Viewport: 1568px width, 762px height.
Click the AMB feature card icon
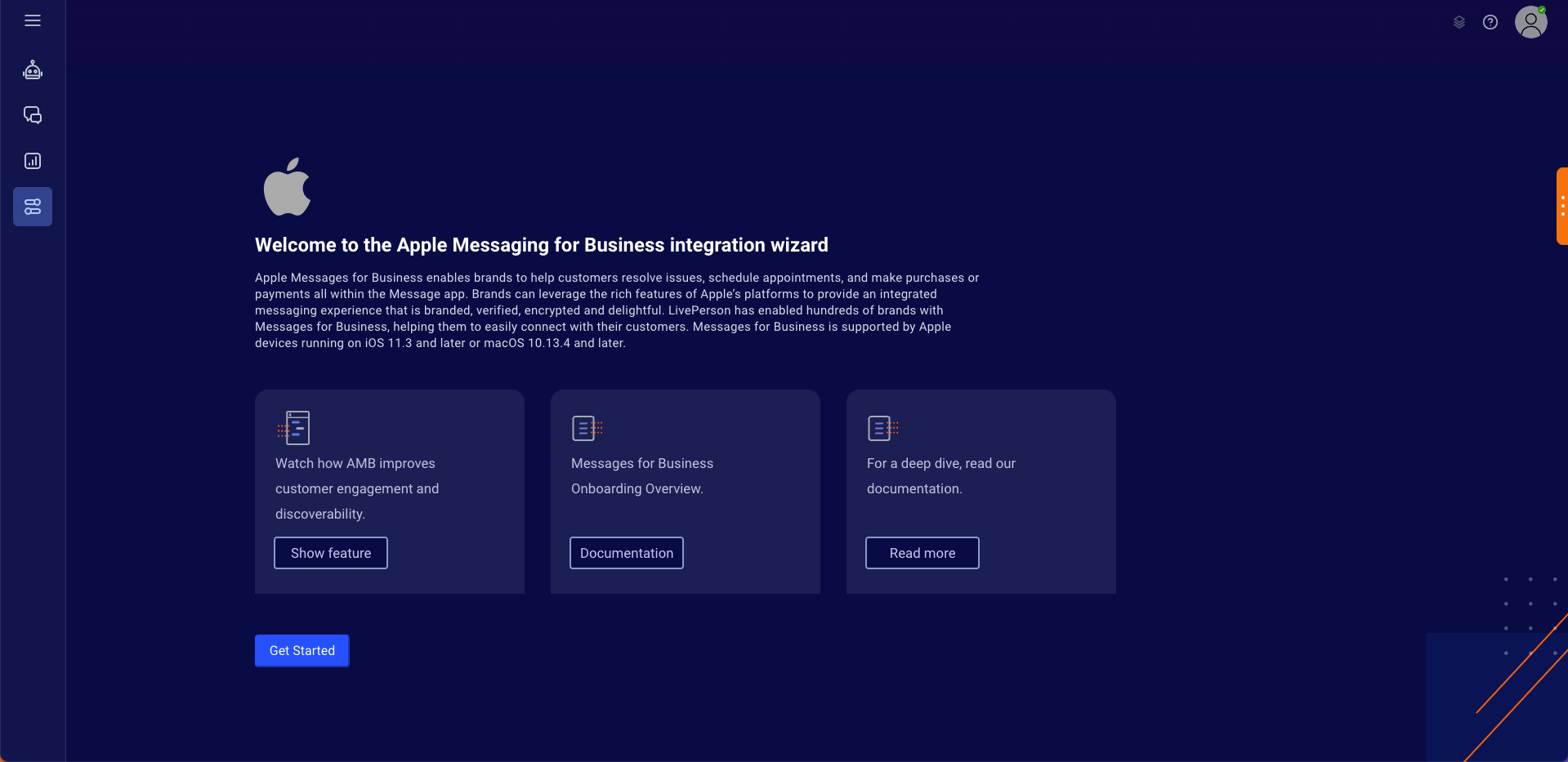pyautogui.click(x=294, y=428)
